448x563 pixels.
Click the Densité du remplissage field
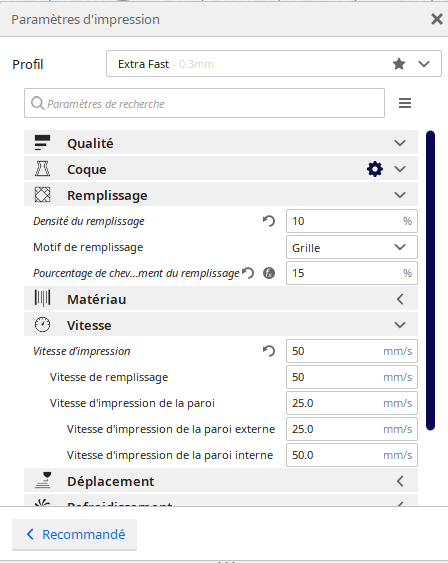pyautogui.click(x=352, y=221)
